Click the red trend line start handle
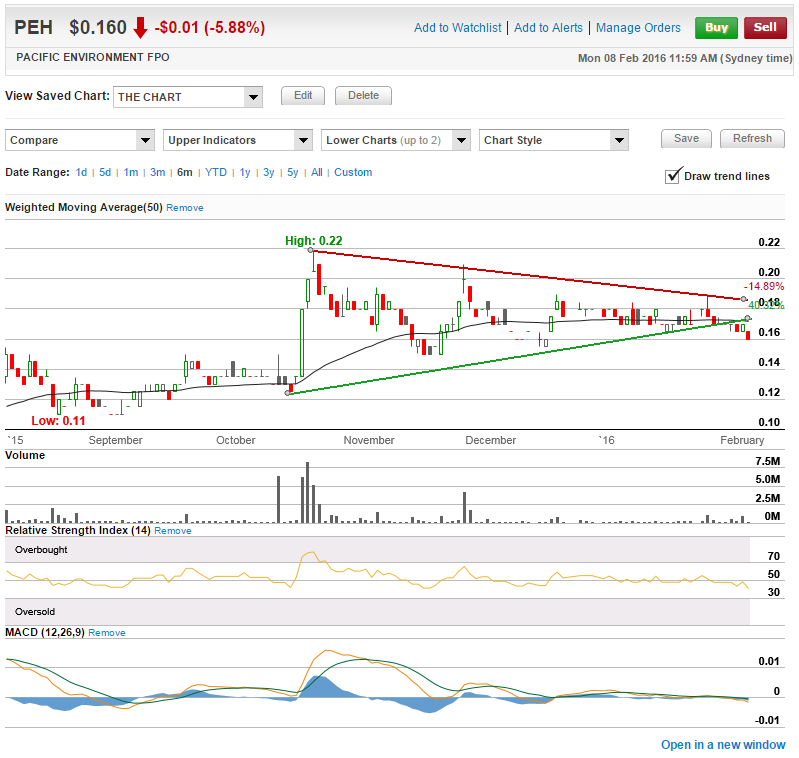 coord(310,250)
